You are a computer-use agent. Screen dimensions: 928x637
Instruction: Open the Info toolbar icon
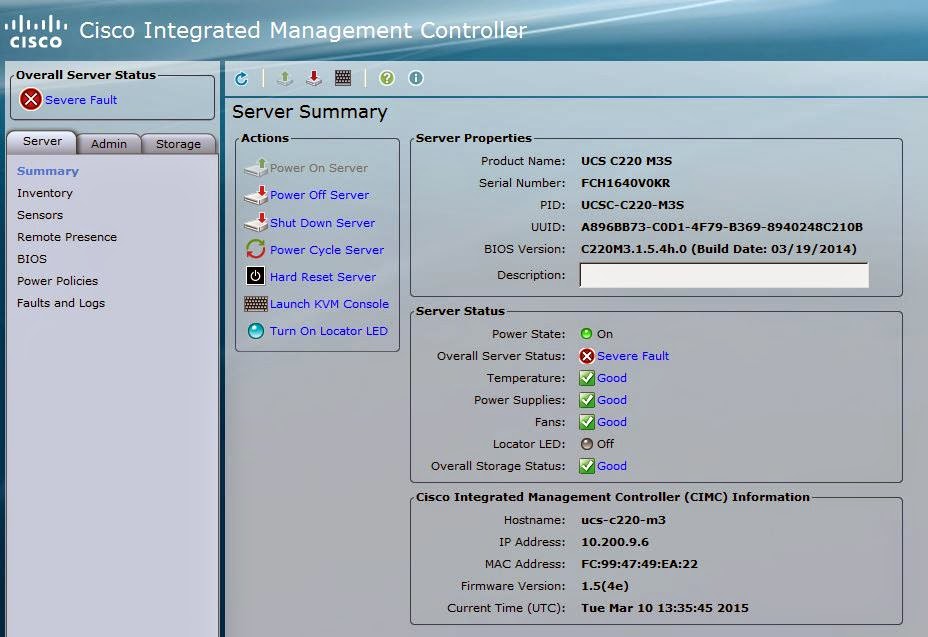[416, 78]
